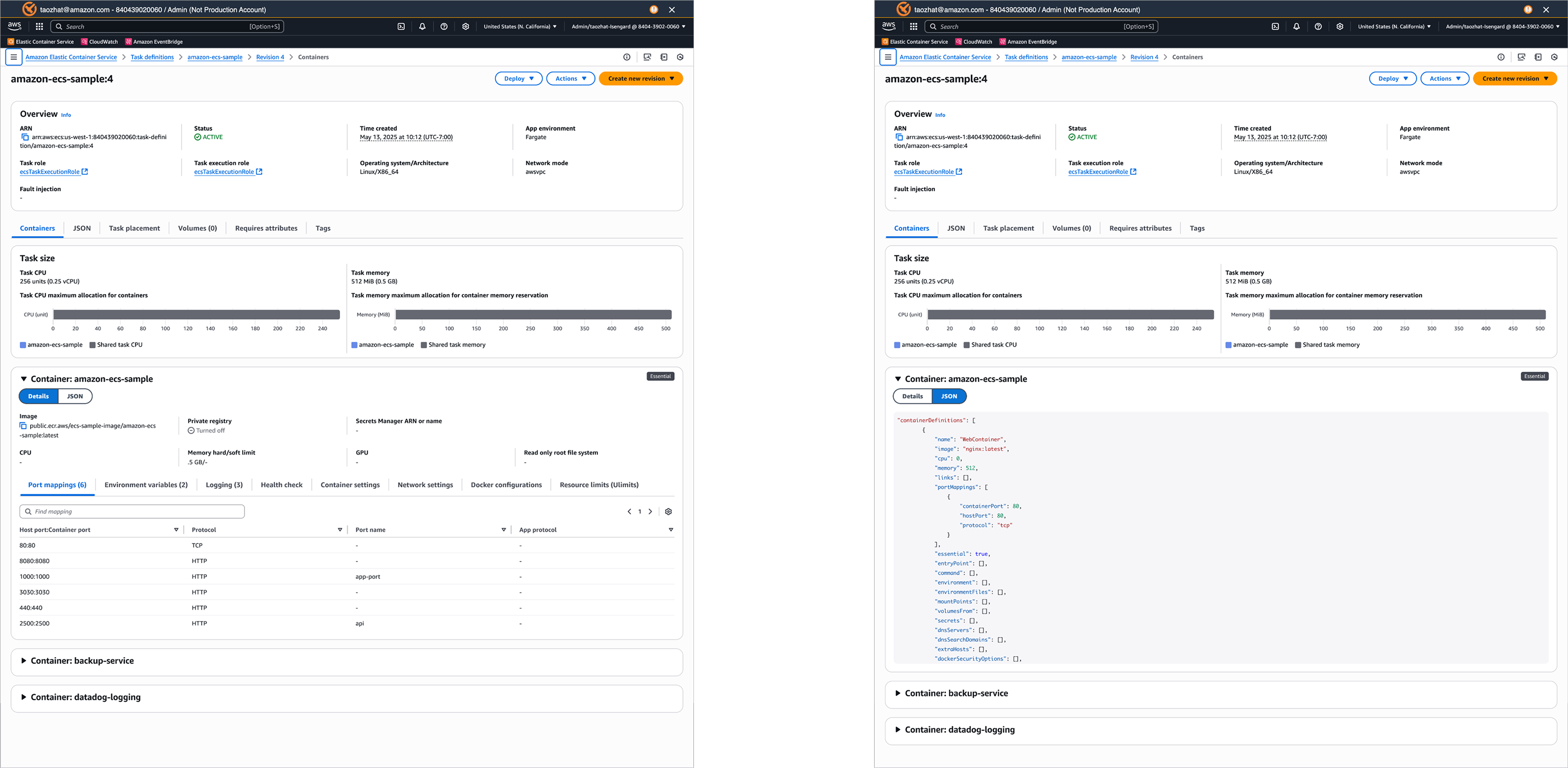1568x768 pixels.
Task: Click the AWS logo in left window
Action: pyautogui.click(x=15, y=26)
